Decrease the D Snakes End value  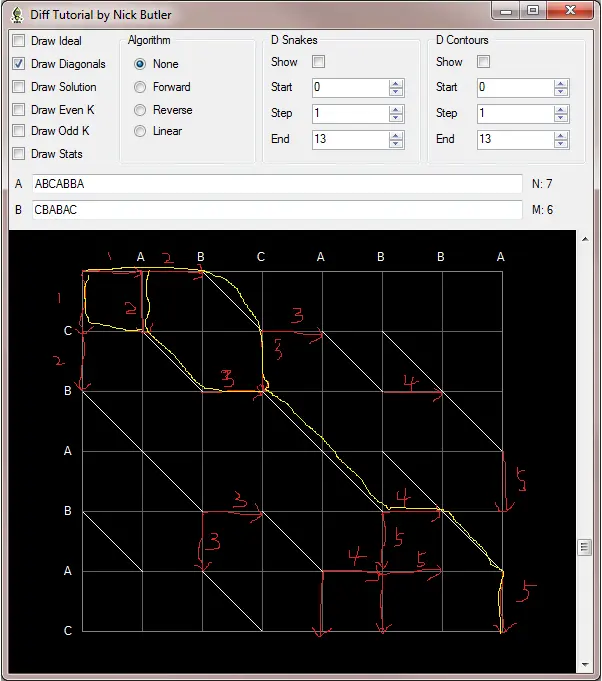[396, 144]
